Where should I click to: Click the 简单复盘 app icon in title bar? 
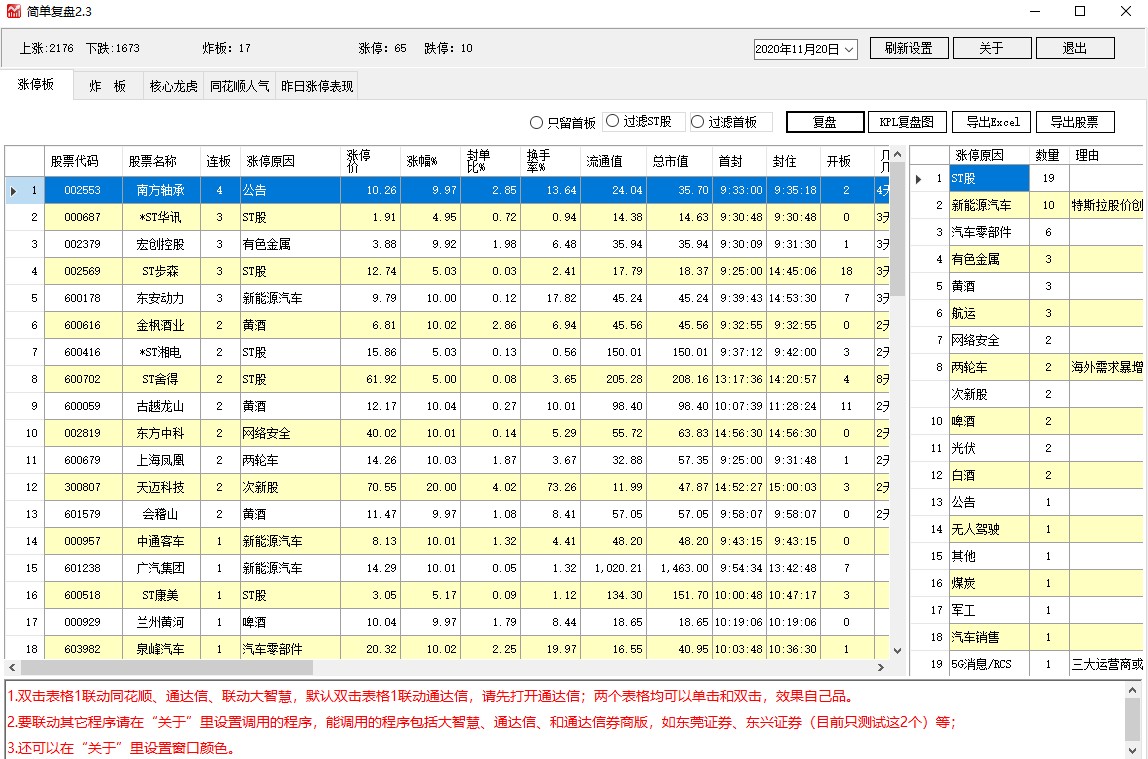click(x=14, y=12)
